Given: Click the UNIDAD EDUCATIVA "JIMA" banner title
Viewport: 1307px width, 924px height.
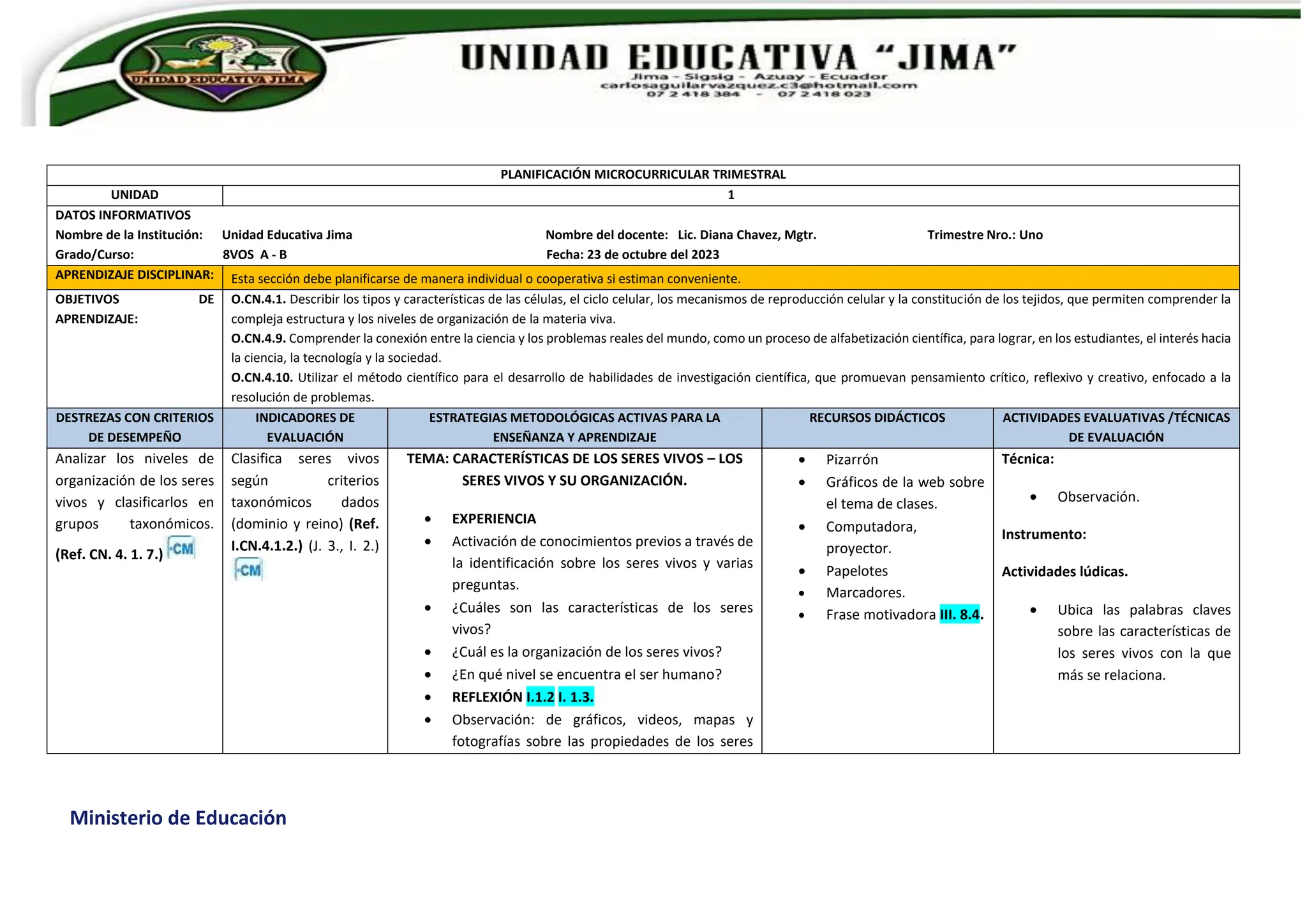Looking at the screenshot, I should click(x=738, y=58).
